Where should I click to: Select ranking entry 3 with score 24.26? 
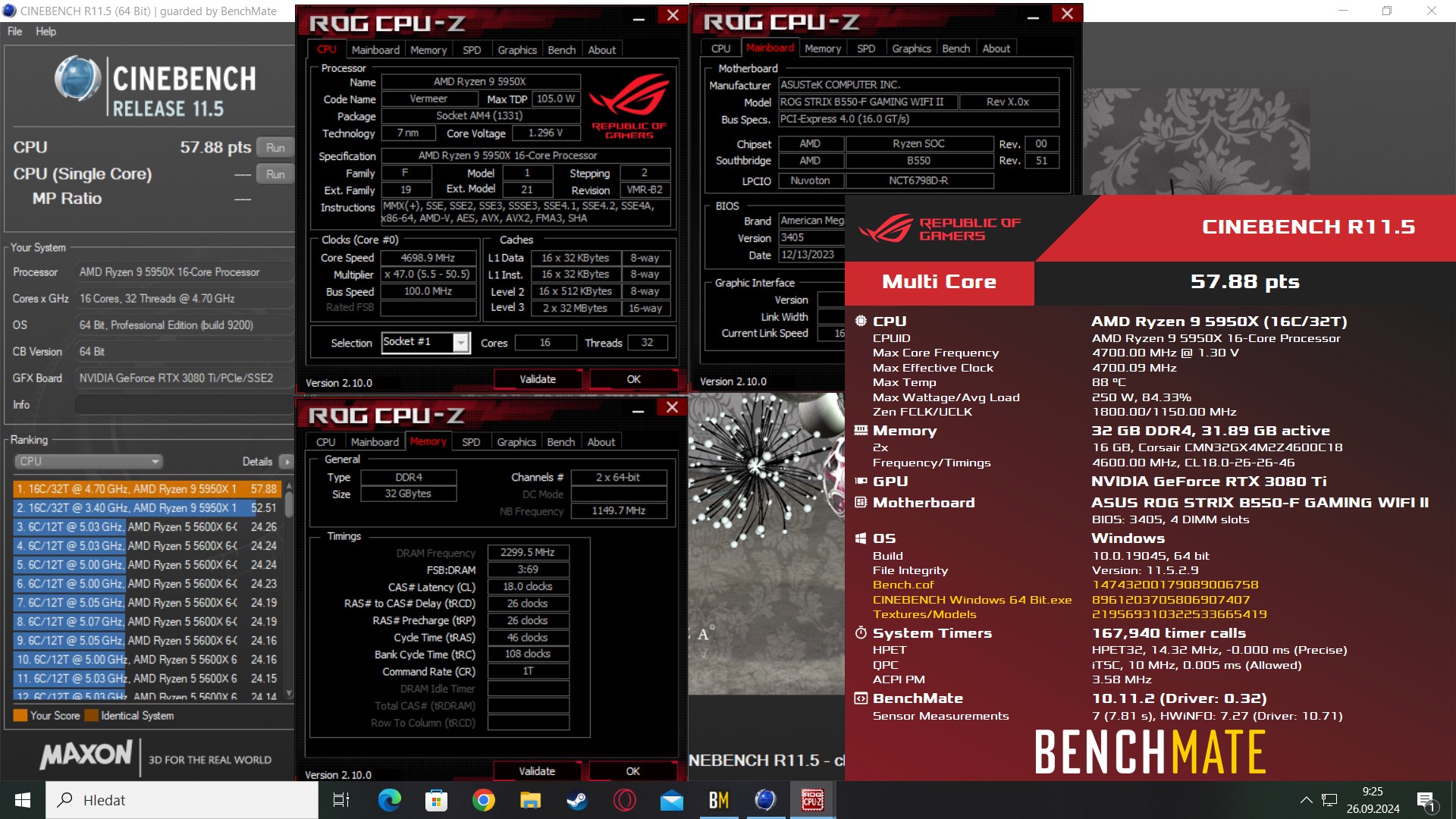(x=147, y=526)
